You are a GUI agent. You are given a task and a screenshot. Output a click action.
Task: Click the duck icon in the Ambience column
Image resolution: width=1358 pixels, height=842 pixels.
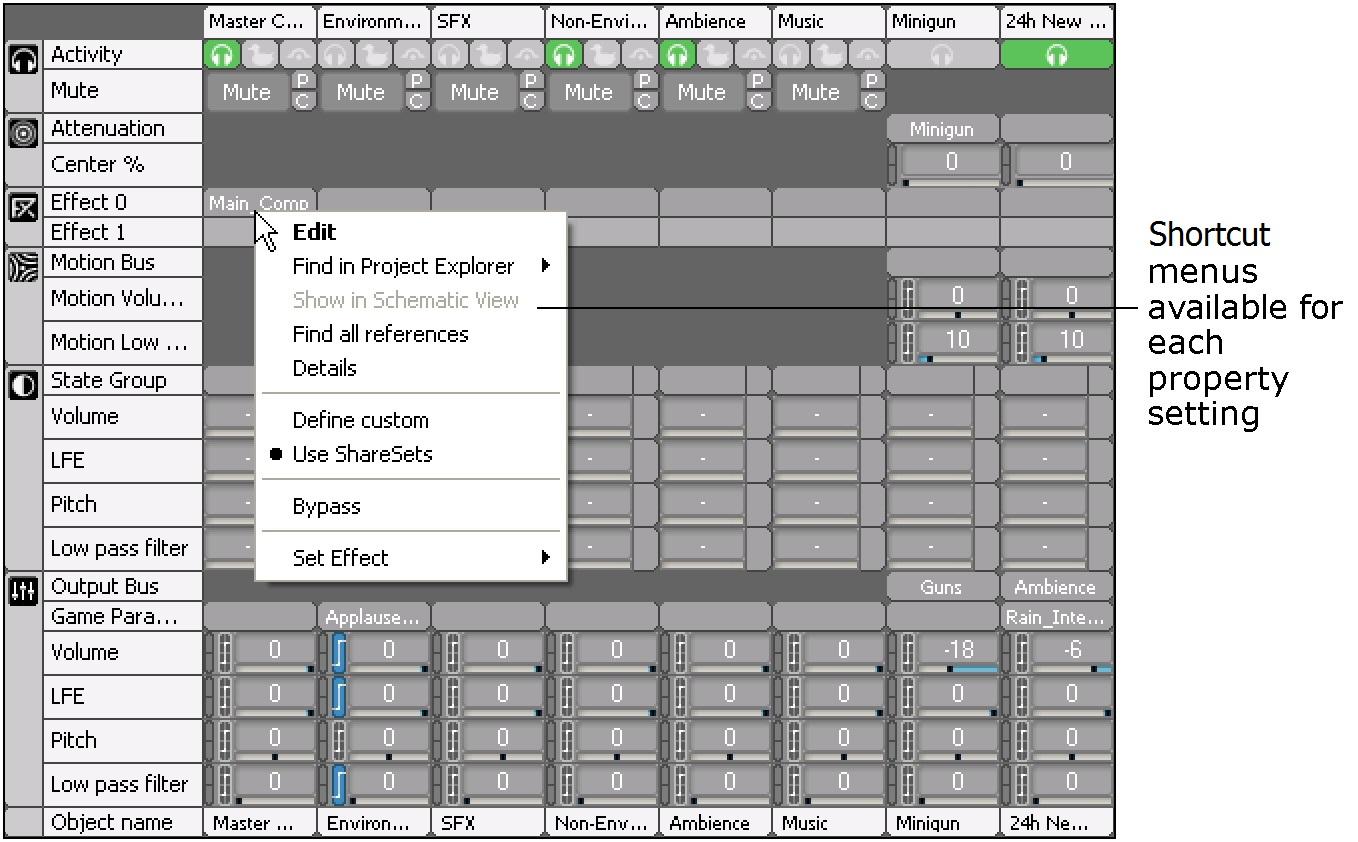[717, 55]
